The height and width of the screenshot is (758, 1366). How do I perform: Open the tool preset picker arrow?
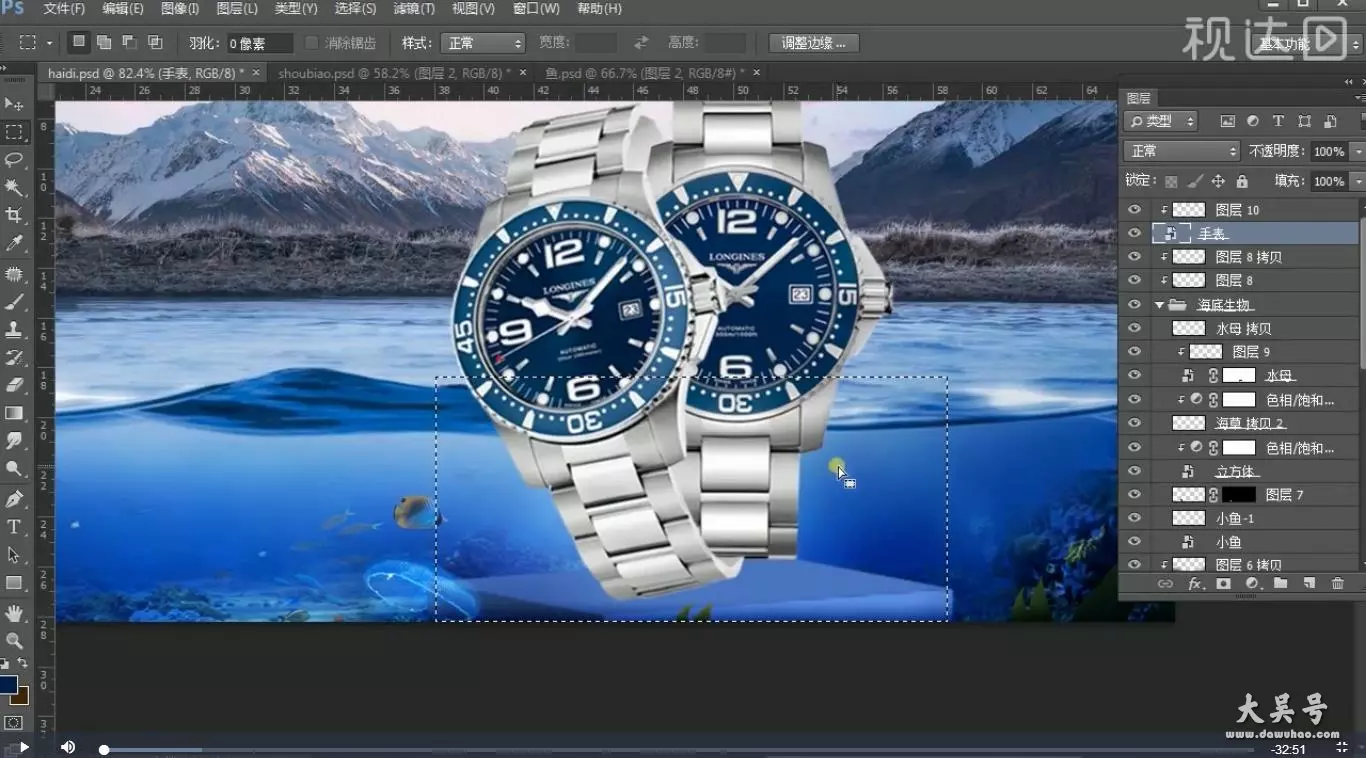tap(49, 43)
